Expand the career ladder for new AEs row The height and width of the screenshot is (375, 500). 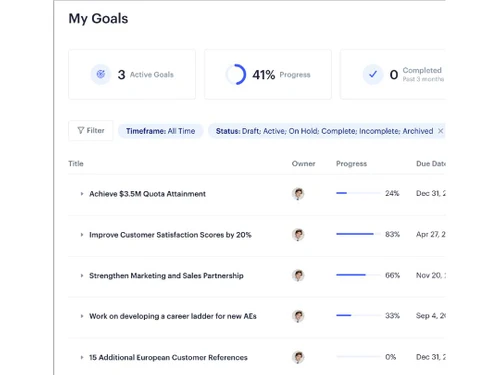(82, 316)
